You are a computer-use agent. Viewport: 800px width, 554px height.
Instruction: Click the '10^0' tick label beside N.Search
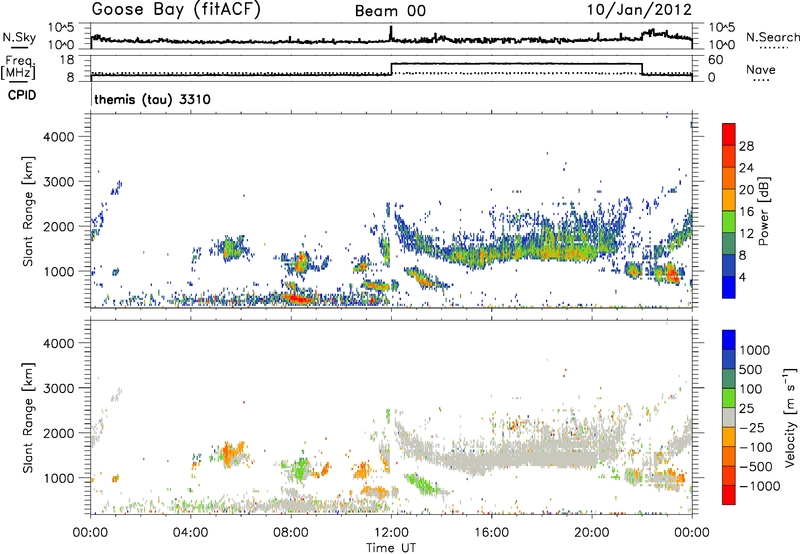point(722,45)
